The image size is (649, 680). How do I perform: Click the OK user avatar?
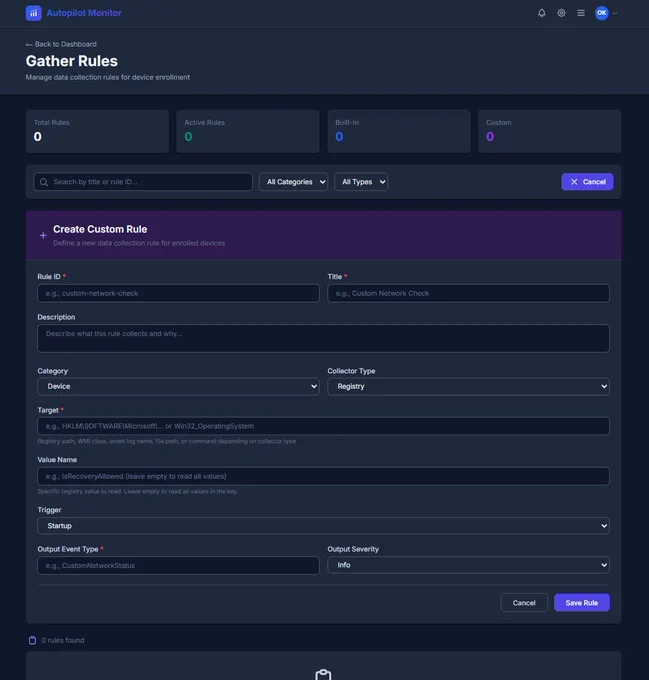coord(601,13)
